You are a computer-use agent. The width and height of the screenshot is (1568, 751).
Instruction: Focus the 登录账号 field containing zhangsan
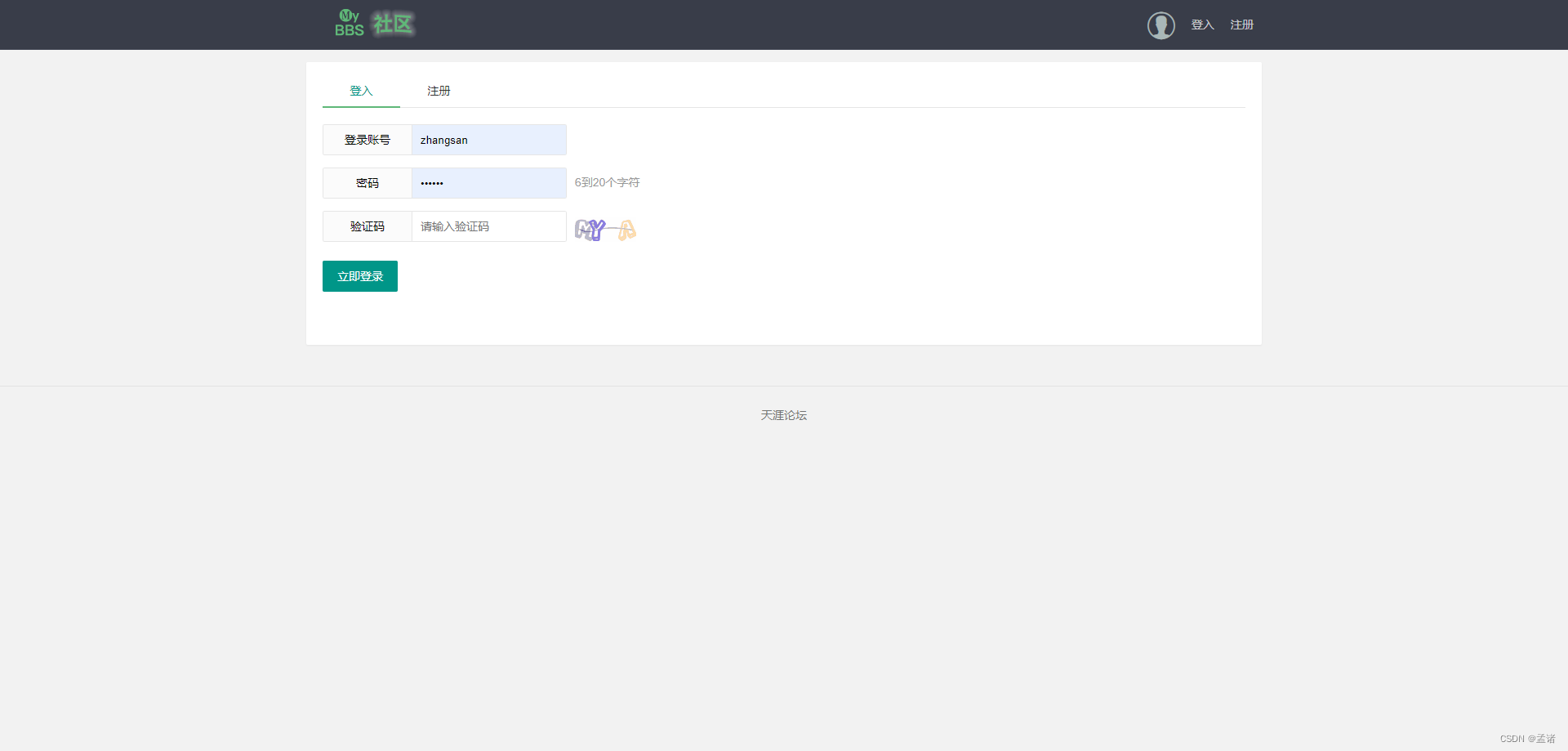[x=488, y=140]
